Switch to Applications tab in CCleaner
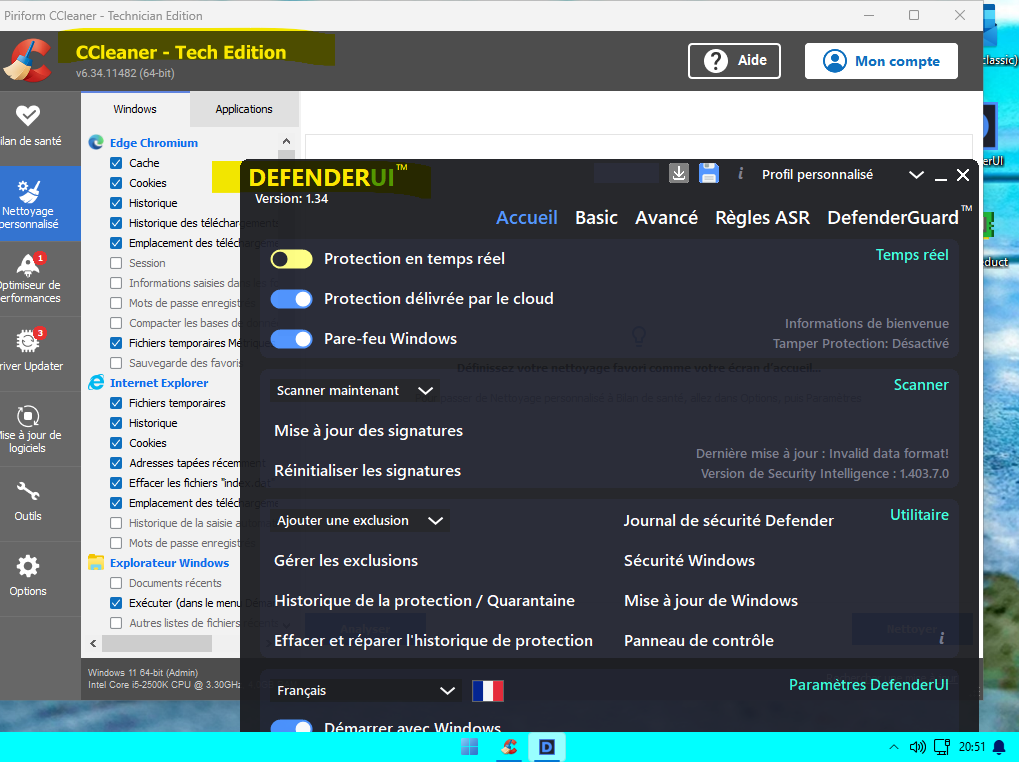This screenshot has width=1019, height=762. [244, 109]
